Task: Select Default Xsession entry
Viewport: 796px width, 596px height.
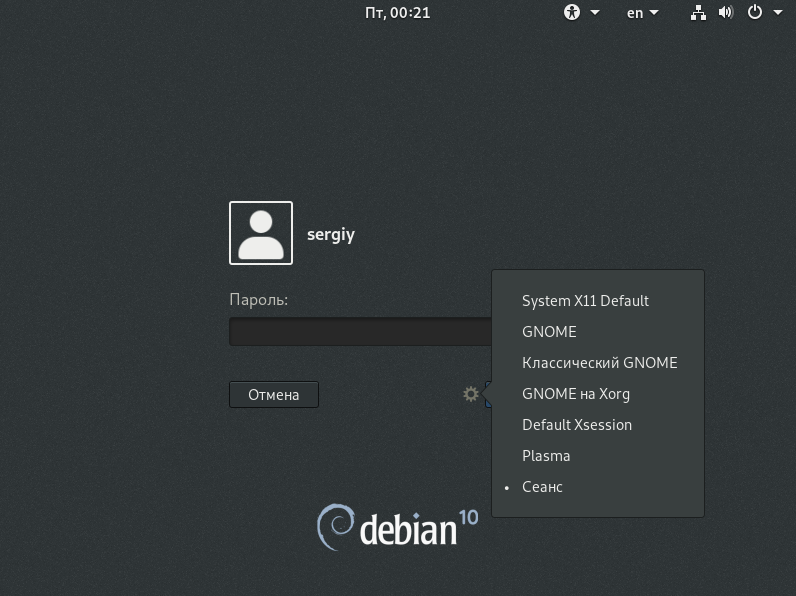Action: tap(598, 424)
